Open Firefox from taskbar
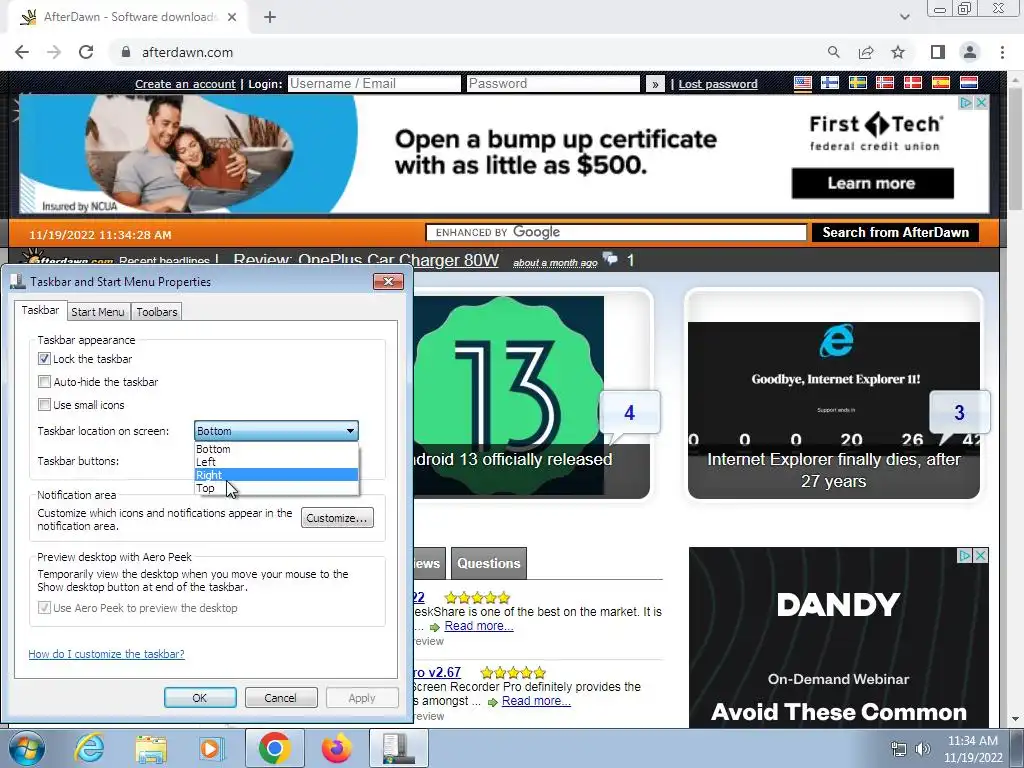Image resolution: width=1024 pixels, height=768 pixels. [x=336, y=748]
